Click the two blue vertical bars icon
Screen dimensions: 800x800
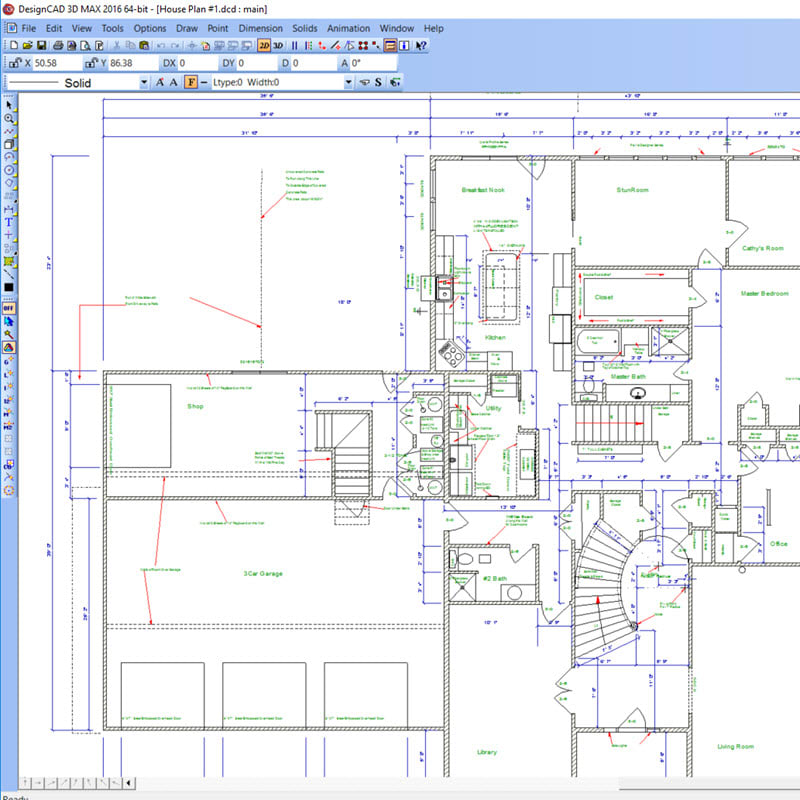point(294,45)
